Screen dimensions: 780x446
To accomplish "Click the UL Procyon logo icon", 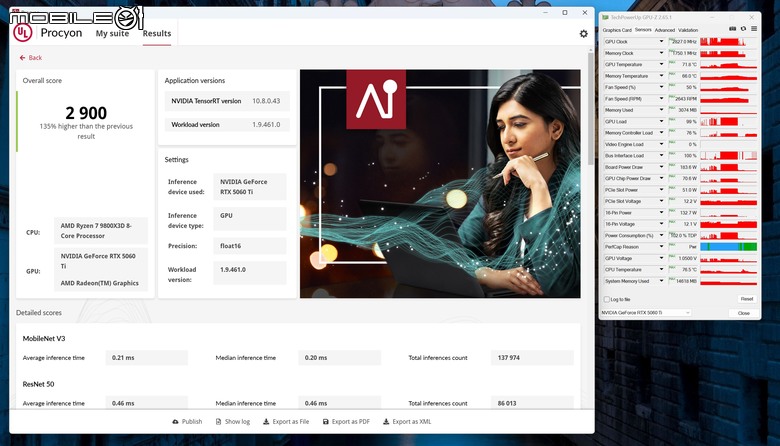I will [22, 33].
